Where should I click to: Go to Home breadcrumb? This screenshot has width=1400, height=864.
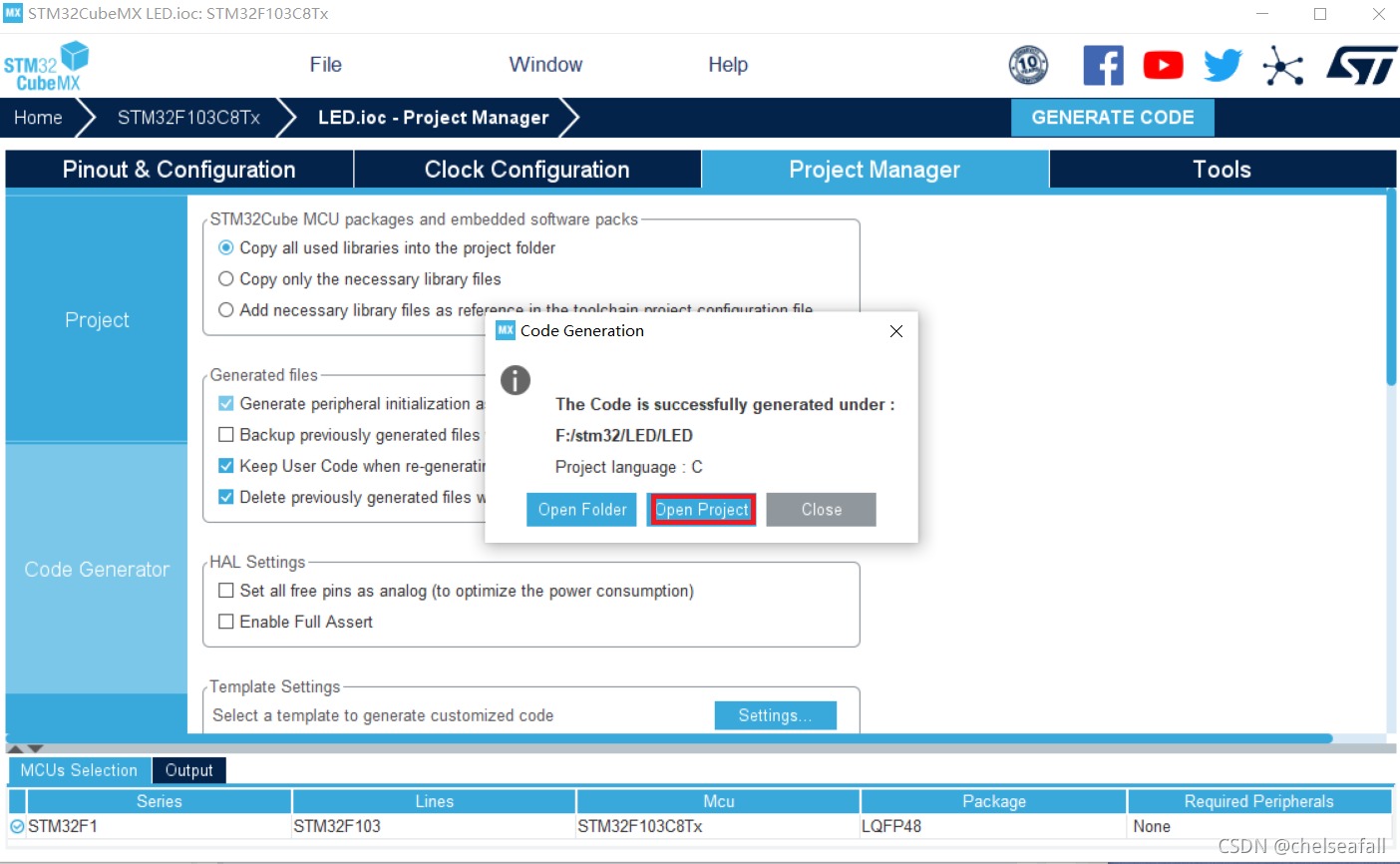pyautogui.click(x=38, y=118)
